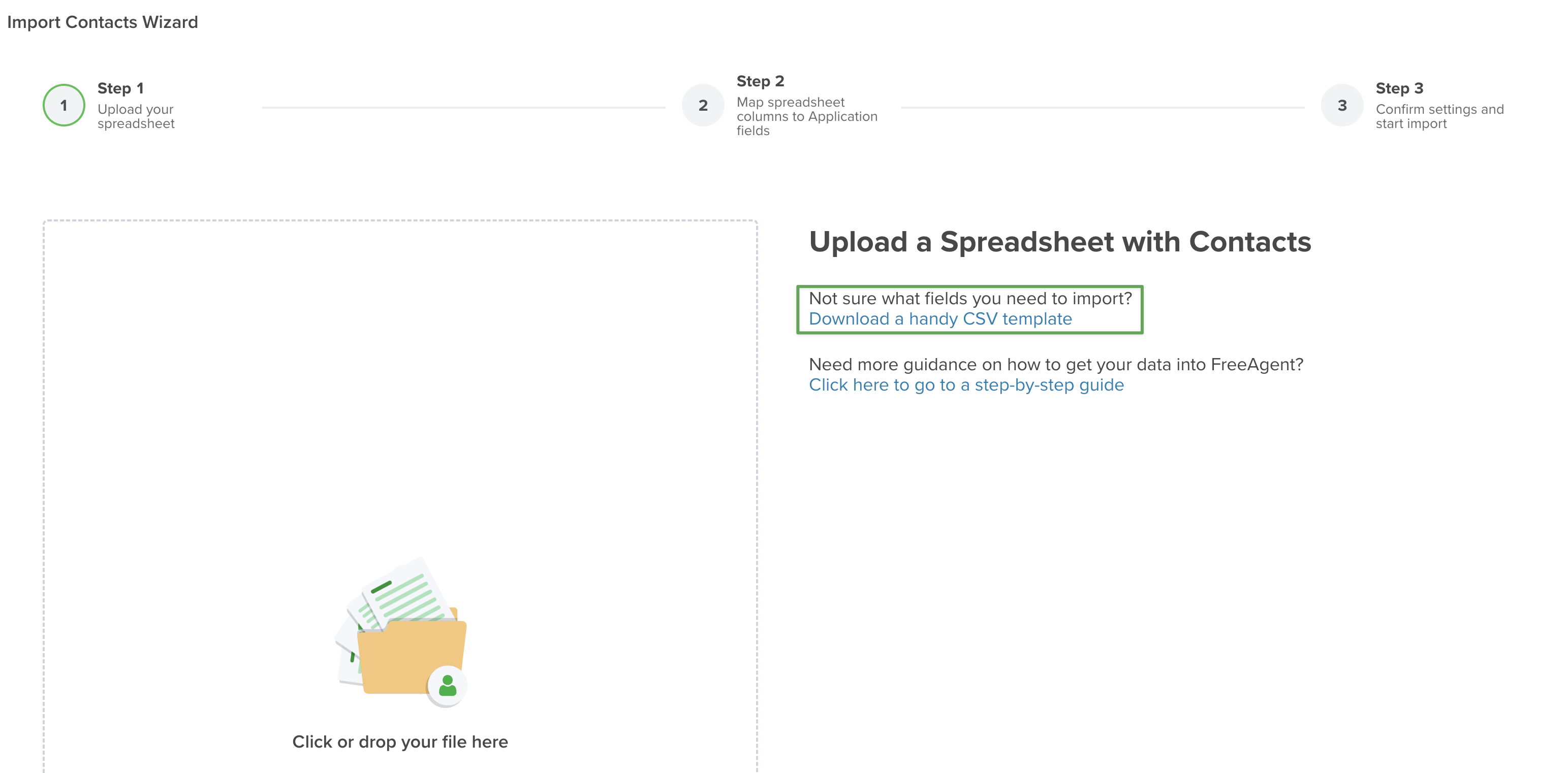
Task: Select the Step 1 heading label
Action: (x=120, y=88)
